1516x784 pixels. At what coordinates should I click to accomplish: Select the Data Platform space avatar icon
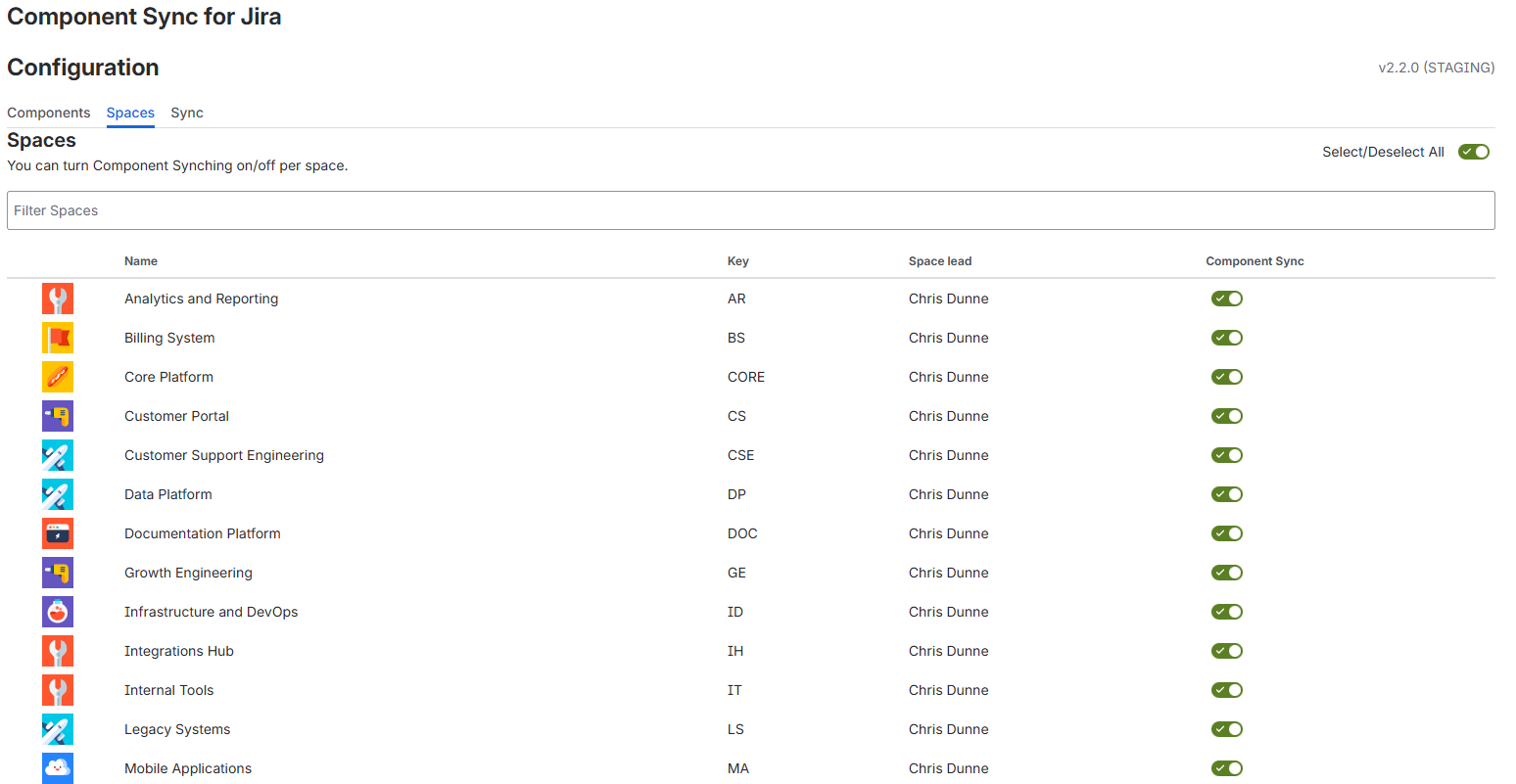pos(57,494)
